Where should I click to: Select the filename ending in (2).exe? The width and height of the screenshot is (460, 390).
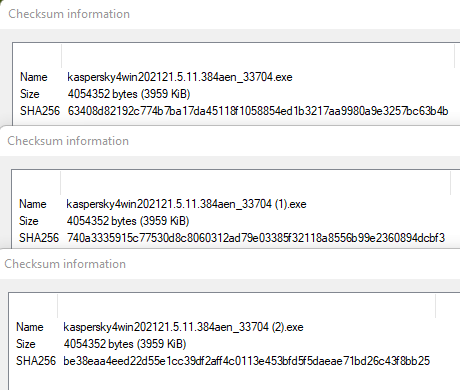[x=183, y=327]
